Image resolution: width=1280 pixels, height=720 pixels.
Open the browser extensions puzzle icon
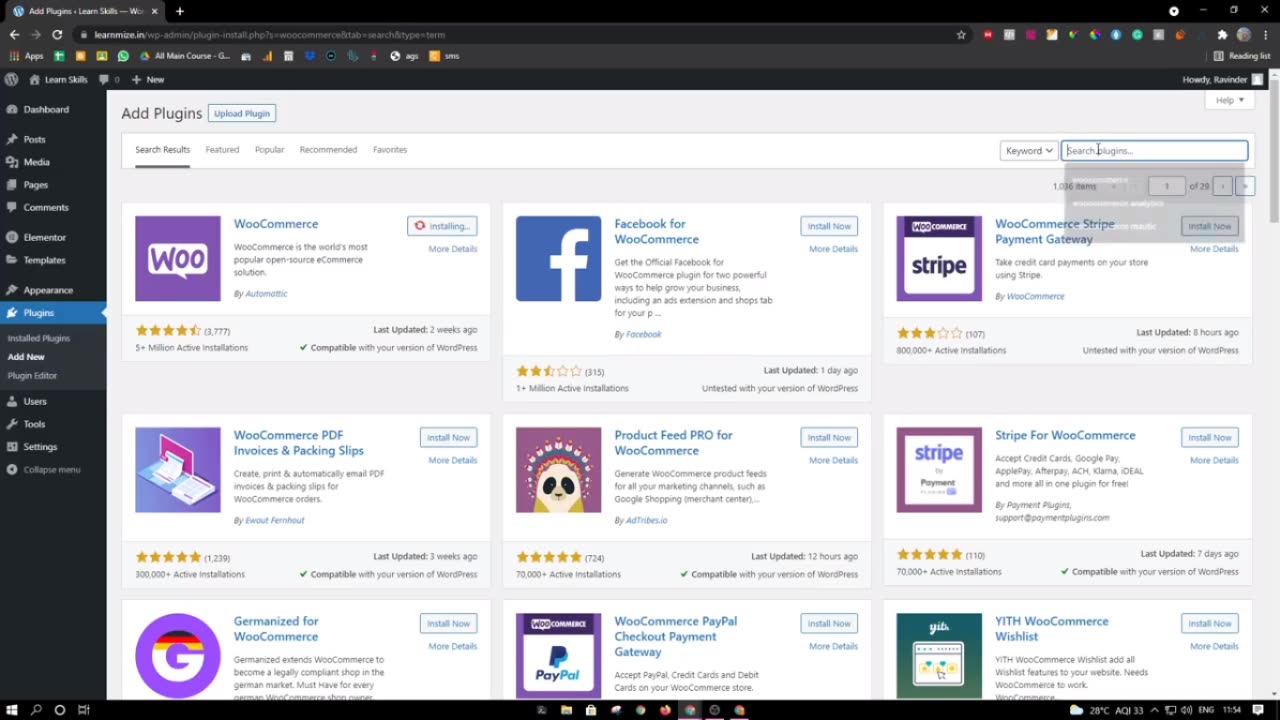tap(1221, 34)
